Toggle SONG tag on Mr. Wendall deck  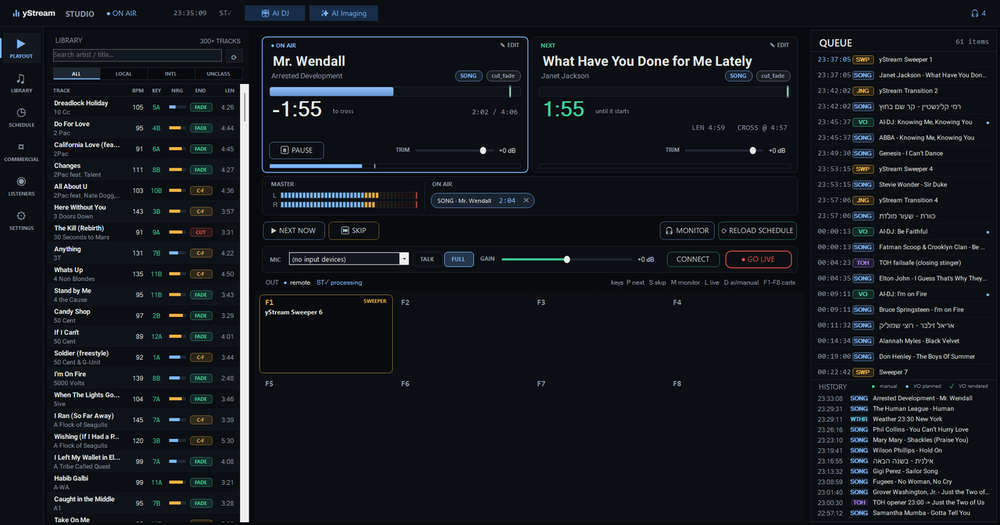(x=468, y=76)
